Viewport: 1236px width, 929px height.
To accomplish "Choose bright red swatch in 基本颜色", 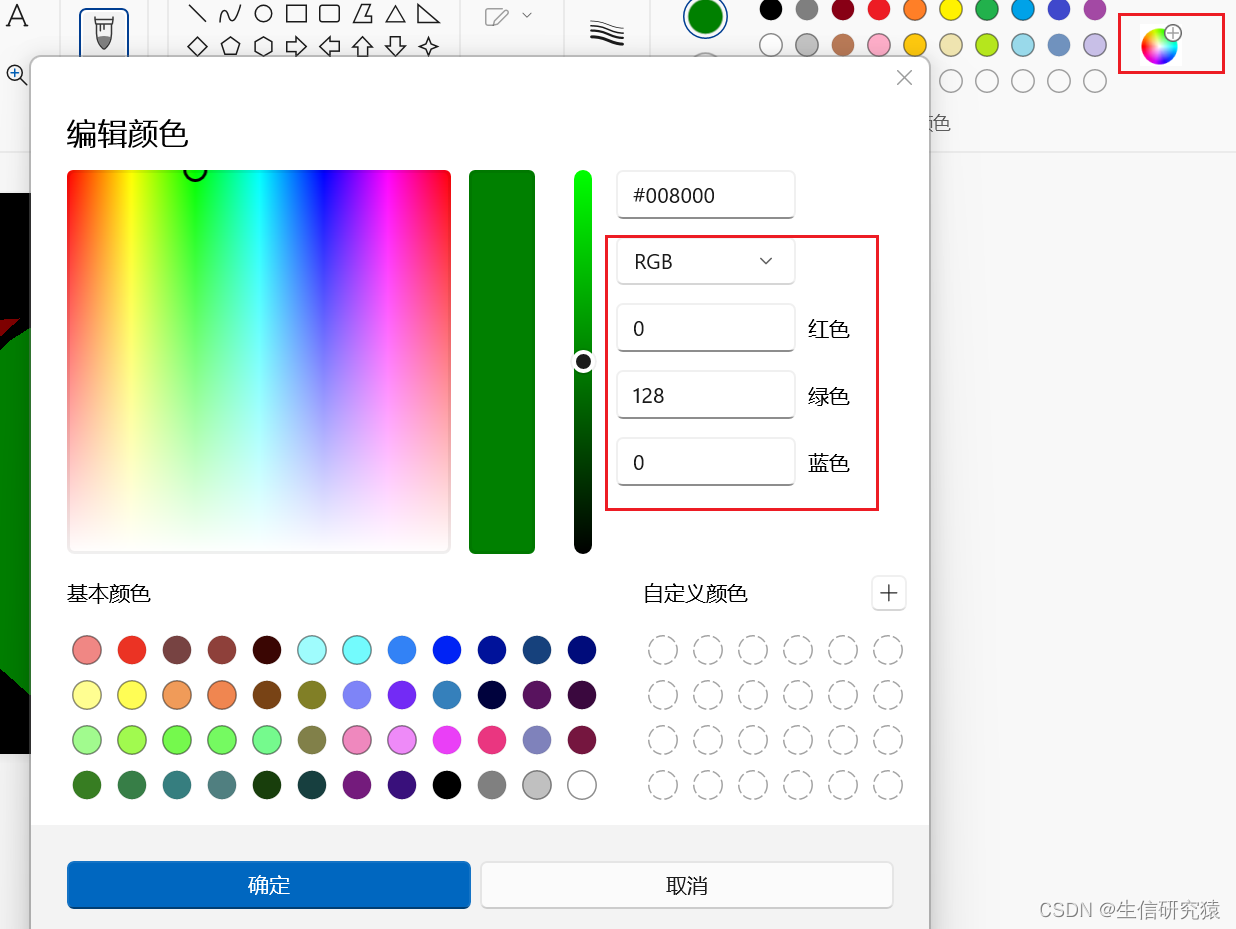I will tap(132, 650).
